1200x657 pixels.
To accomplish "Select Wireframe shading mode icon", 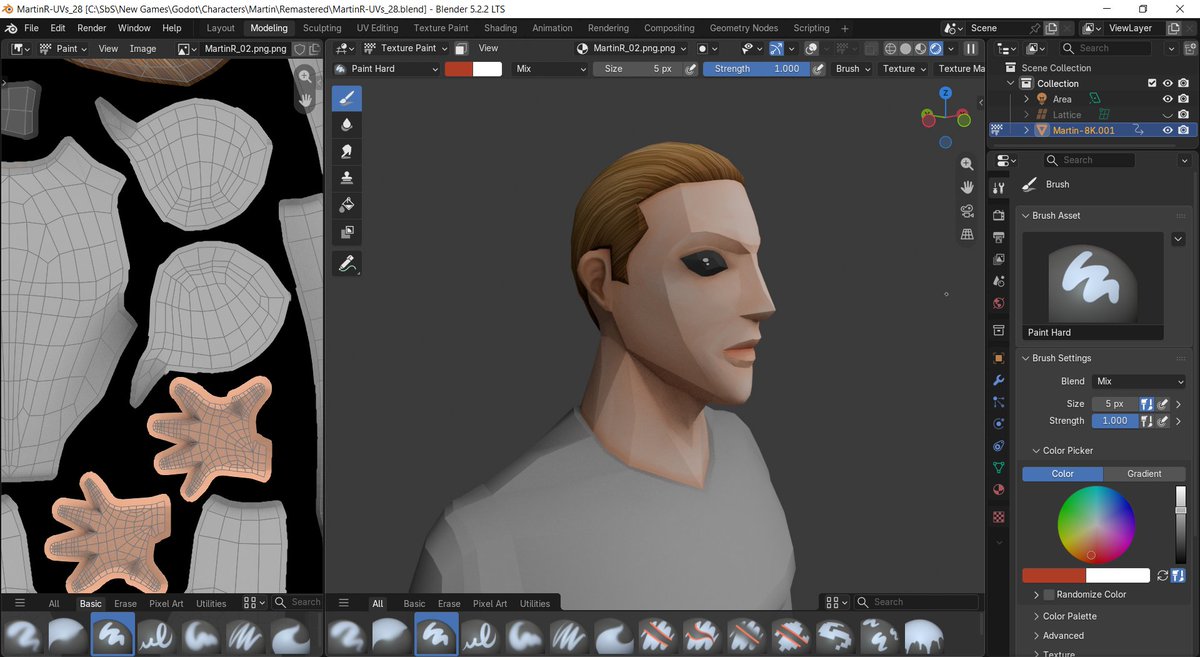I will point(890,48).
